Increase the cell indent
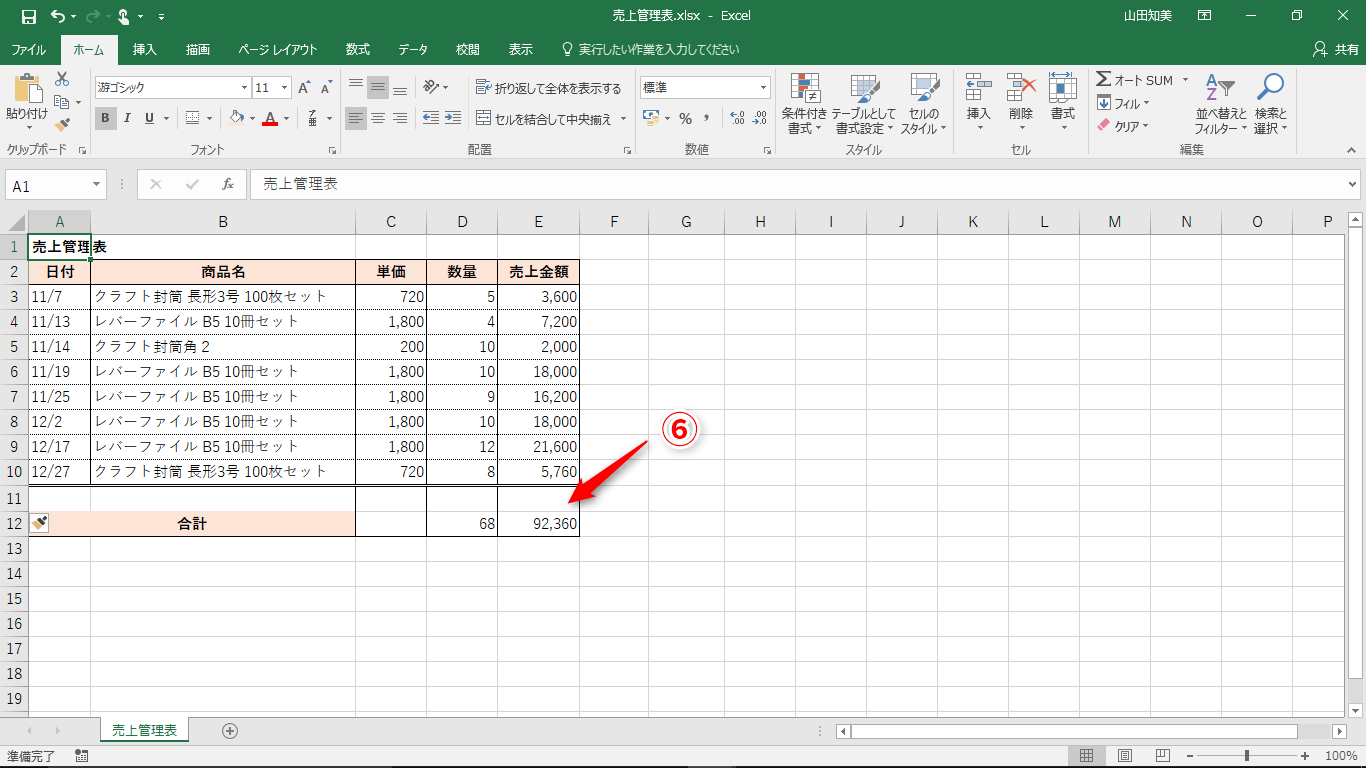Image resolution: width=1366 pixels, height=768 pixels. pos(455,118)
